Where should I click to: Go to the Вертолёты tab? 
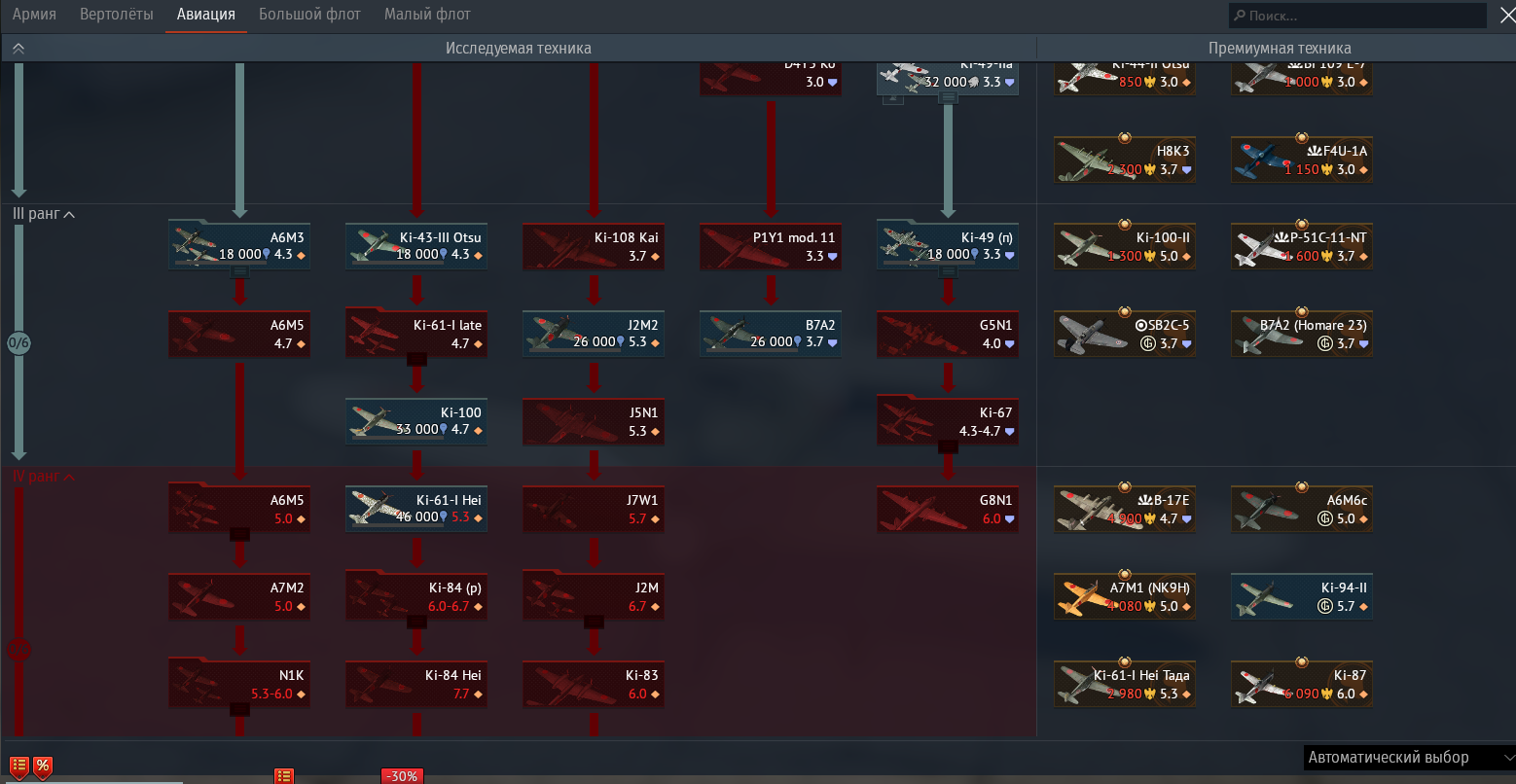point(117,15)
